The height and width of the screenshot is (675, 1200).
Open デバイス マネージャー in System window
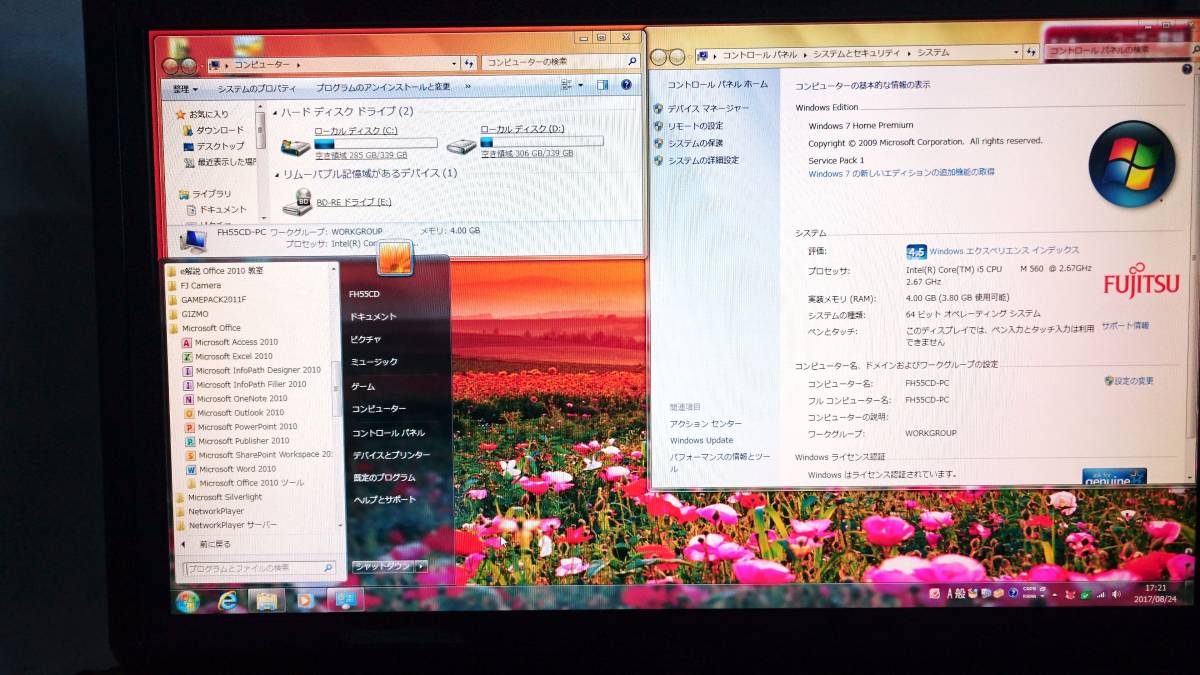(701, 108)
